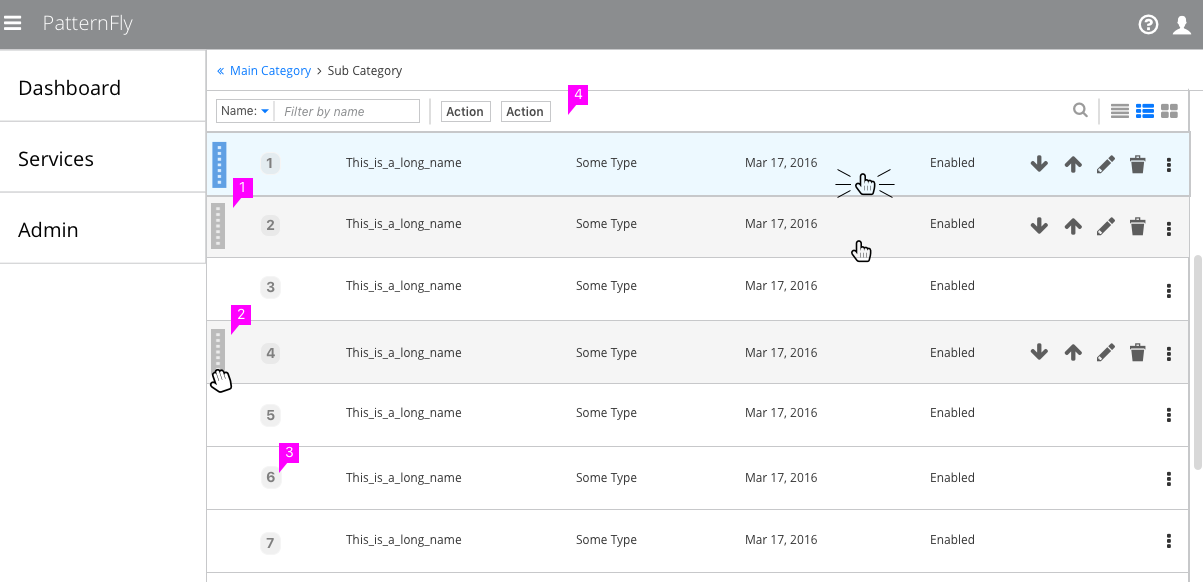Edit row 2 with pencil icon
Screen dimensions: 1203x582
click(x=1105, y=227)
